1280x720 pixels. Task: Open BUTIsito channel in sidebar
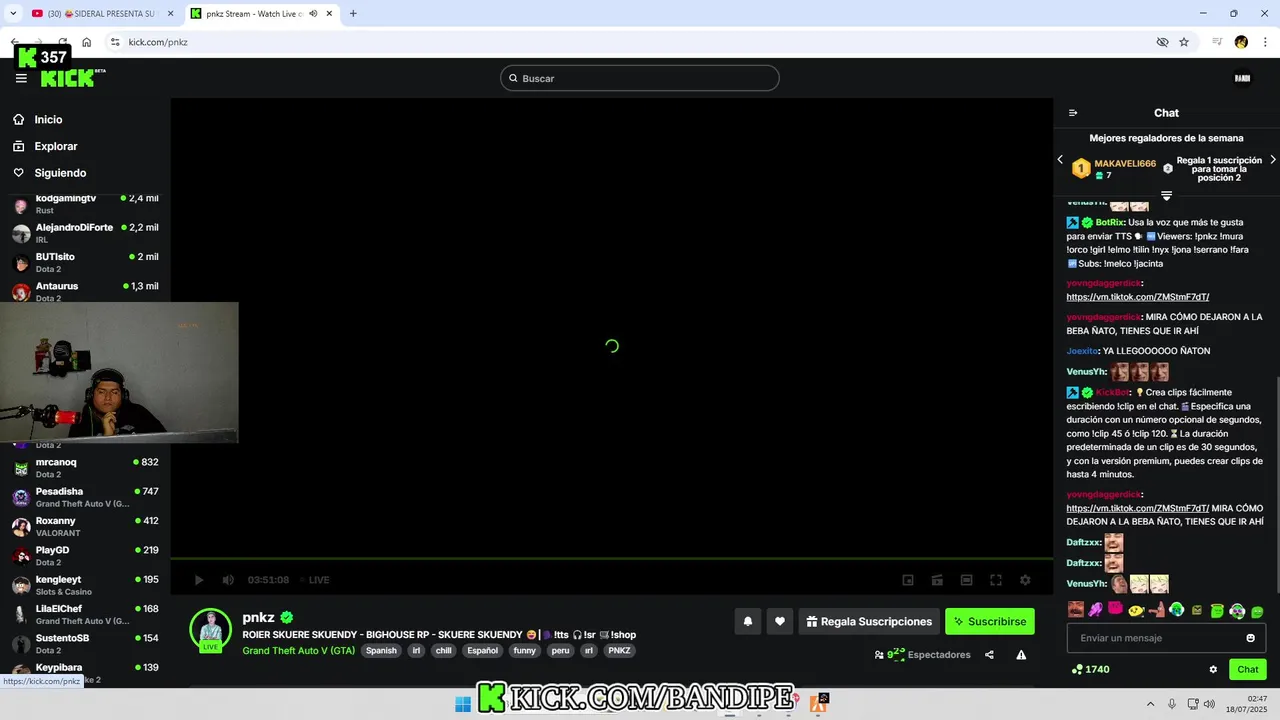[85, 263]
